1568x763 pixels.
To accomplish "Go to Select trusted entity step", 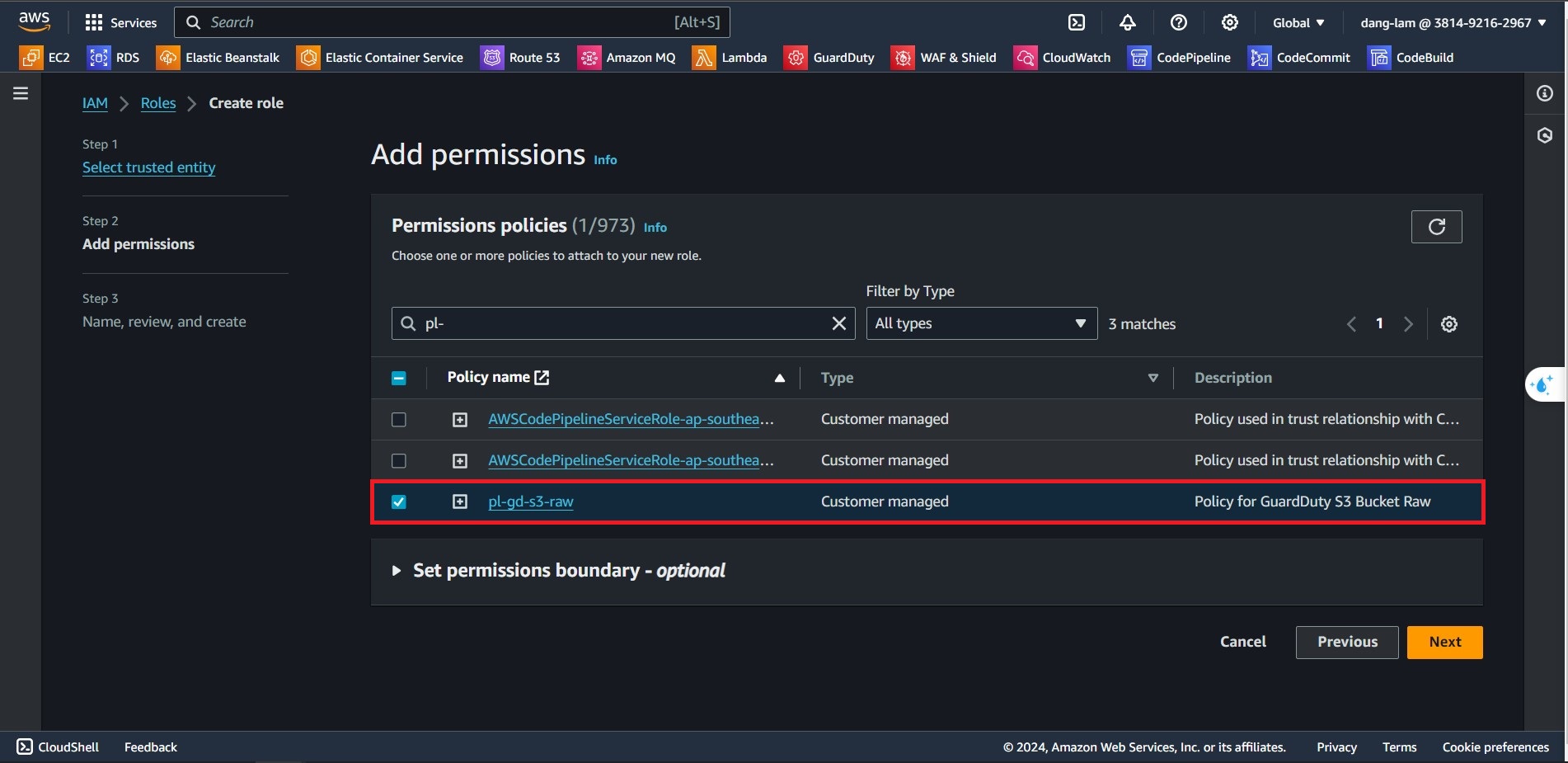I will pyautogui.click(x=148, y=167).
